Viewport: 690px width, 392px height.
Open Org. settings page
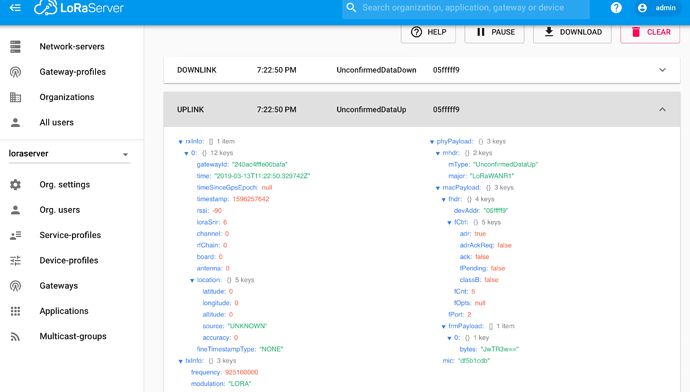pos(64,184)
